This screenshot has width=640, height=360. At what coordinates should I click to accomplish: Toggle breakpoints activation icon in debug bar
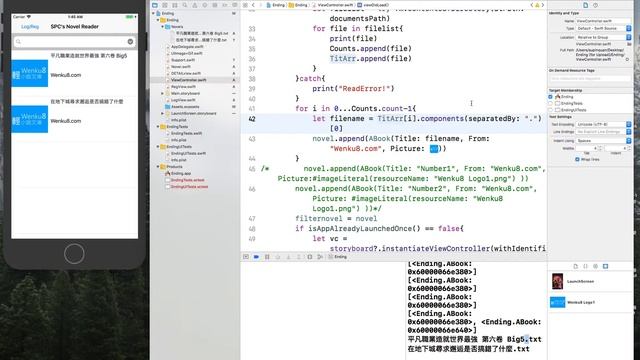(256, 257)
